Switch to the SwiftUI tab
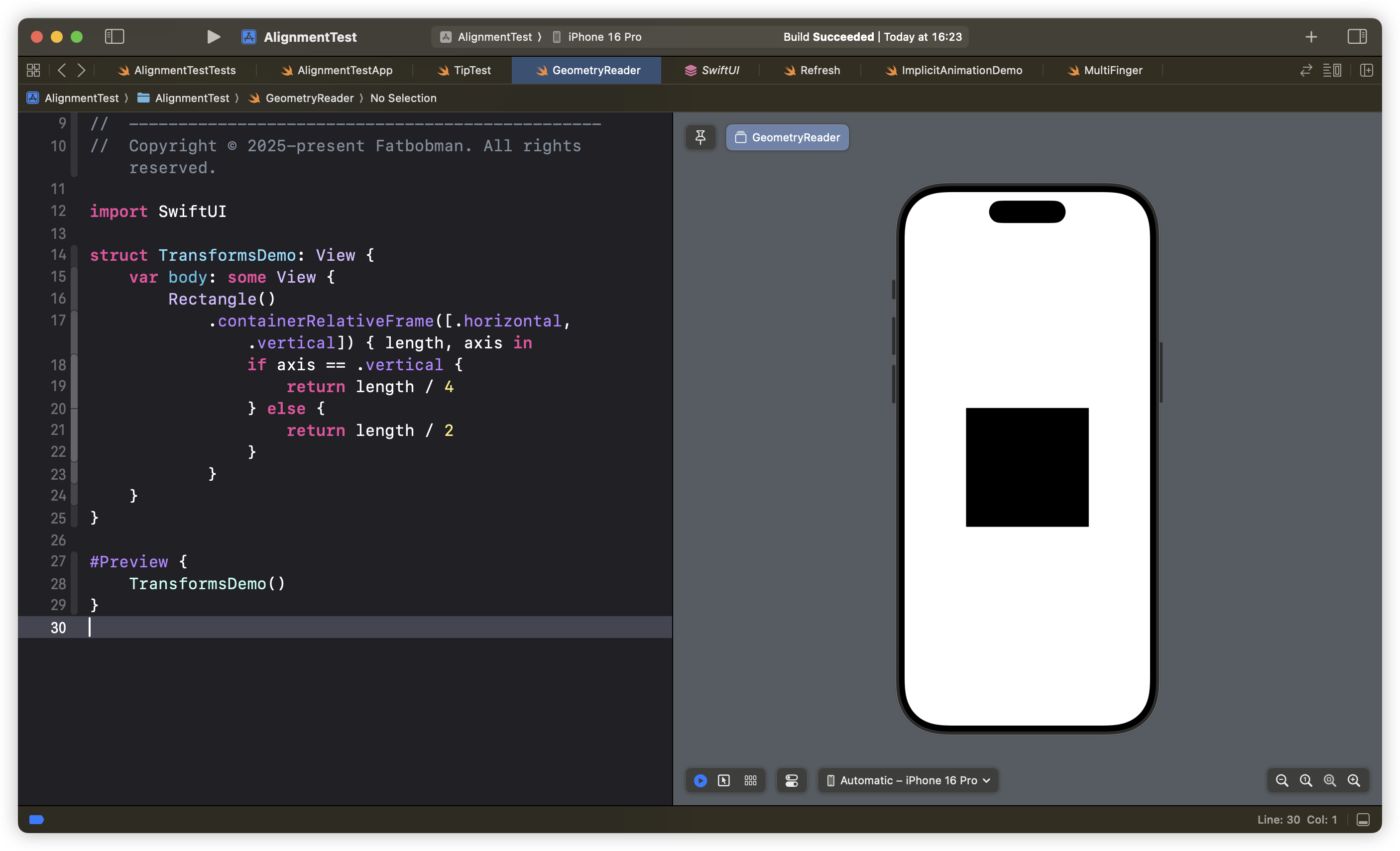This screenshot has height=851, width=1400. click(x=719, y=70)
